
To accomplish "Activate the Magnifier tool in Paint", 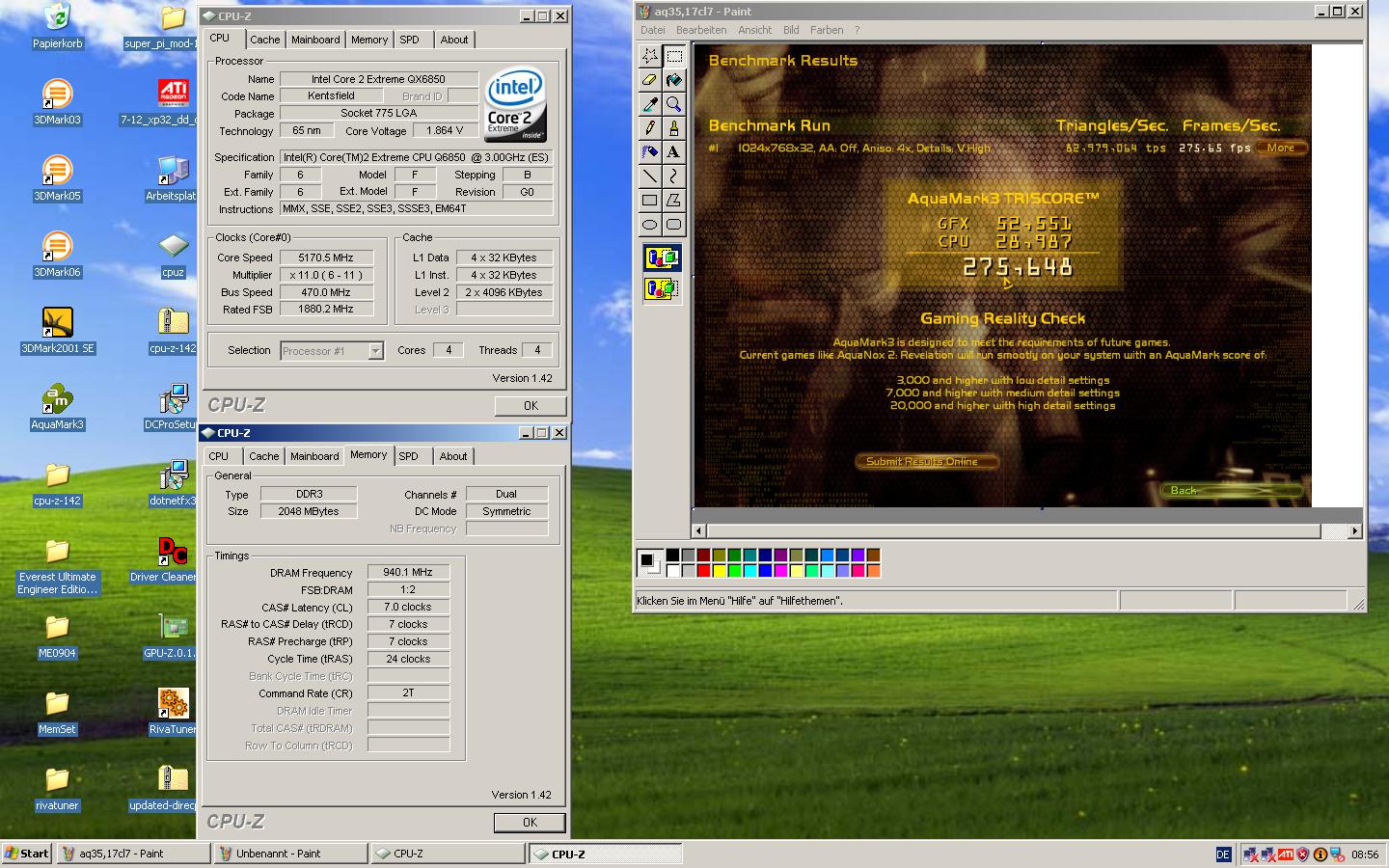I will pyautogui.click(x=673, y=104).
